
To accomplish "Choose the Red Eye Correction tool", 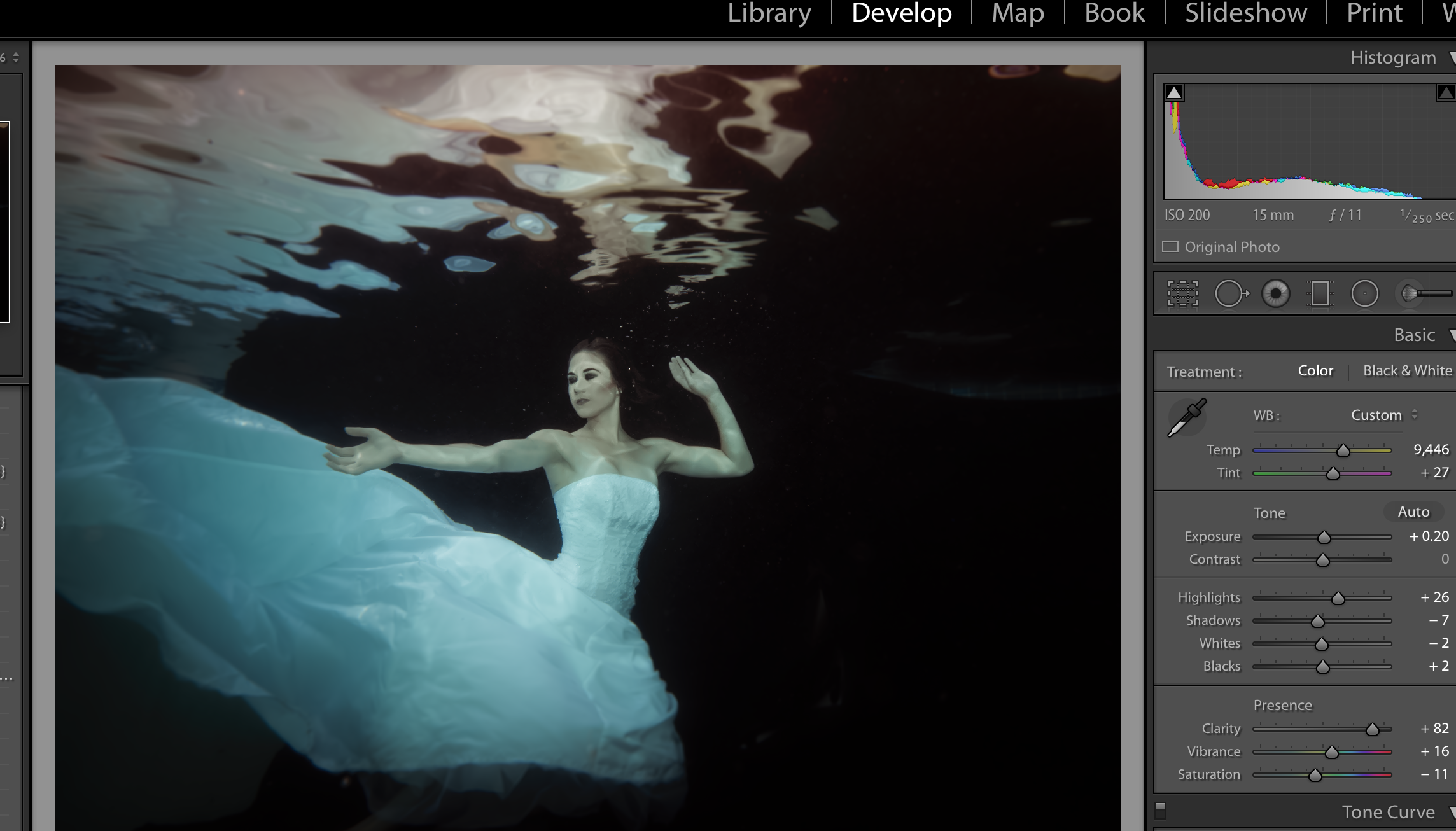I will point(1275,294).
